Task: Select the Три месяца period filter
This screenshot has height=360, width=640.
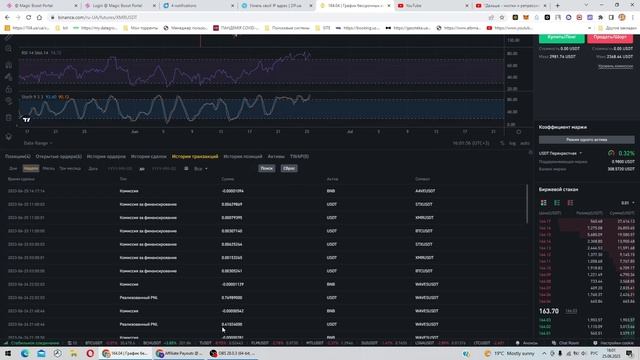Action: (70, 169)
